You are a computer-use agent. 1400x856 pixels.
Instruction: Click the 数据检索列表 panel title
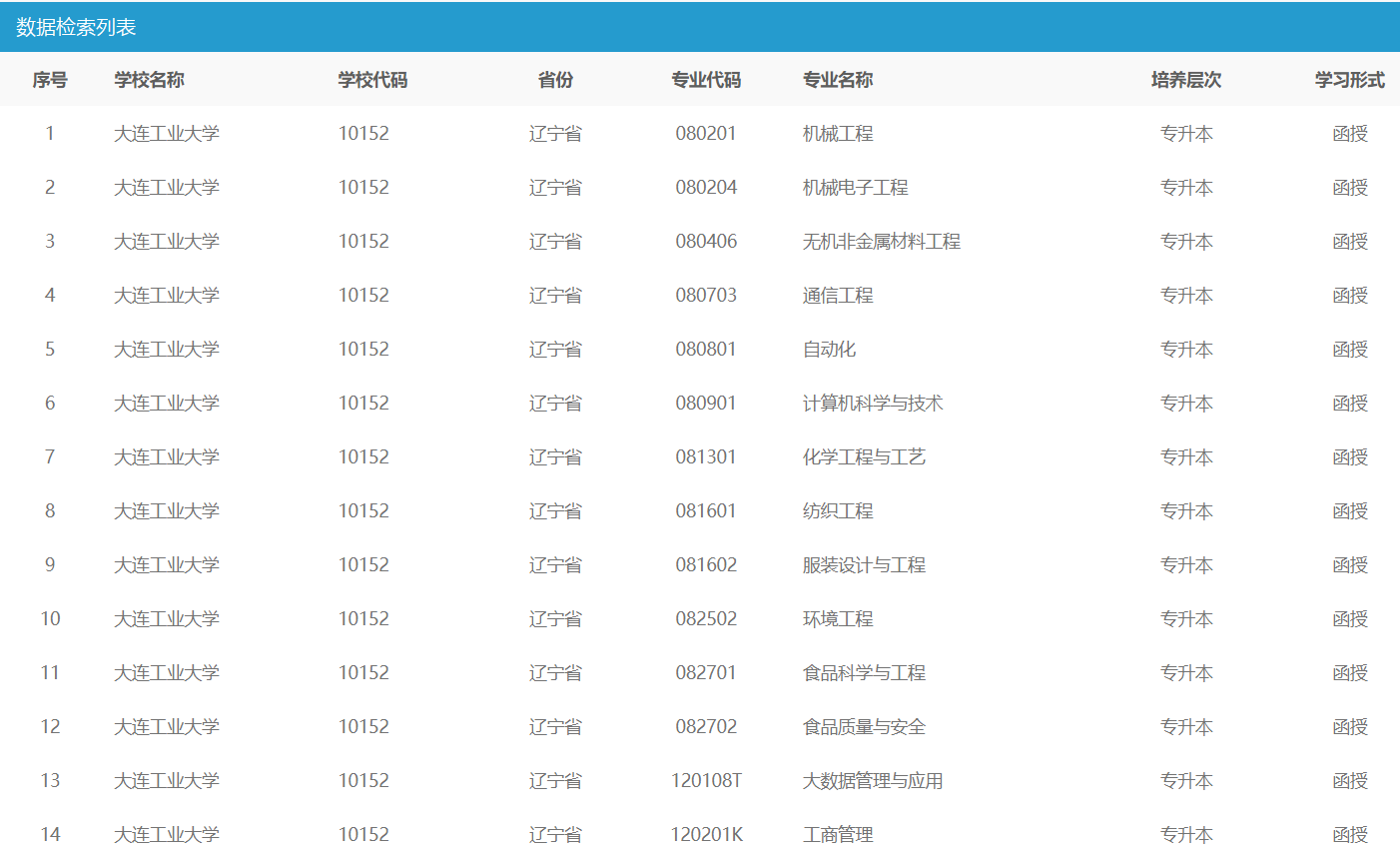pyautogui.click(x=76, y=27)
